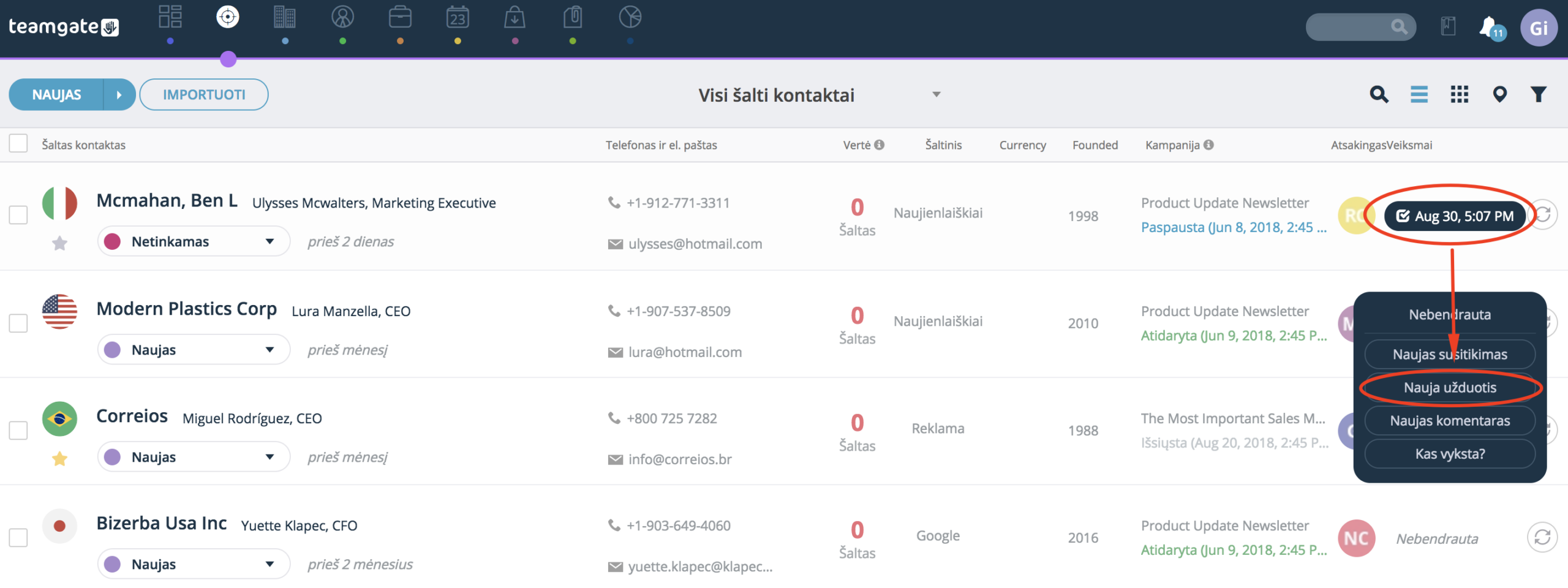Open the bookmark notebook icon in header
Image resolution: width=1568 pixels, height=588 pixels.
[1448, 26]
